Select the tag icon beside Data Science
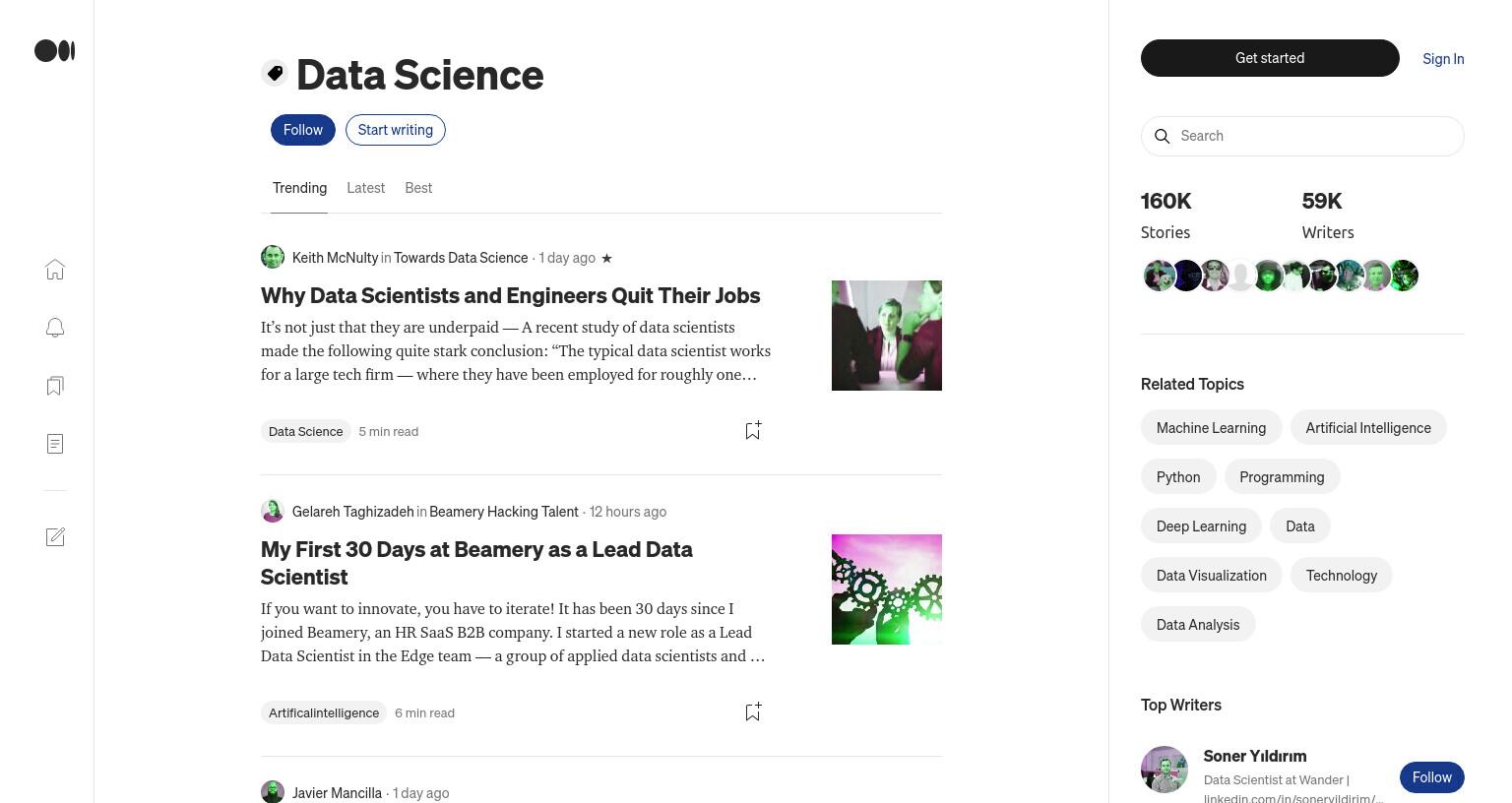Image resolution: width=1512 pixels, height=803 pixels. pyautogui.click(x=275, y=73)
